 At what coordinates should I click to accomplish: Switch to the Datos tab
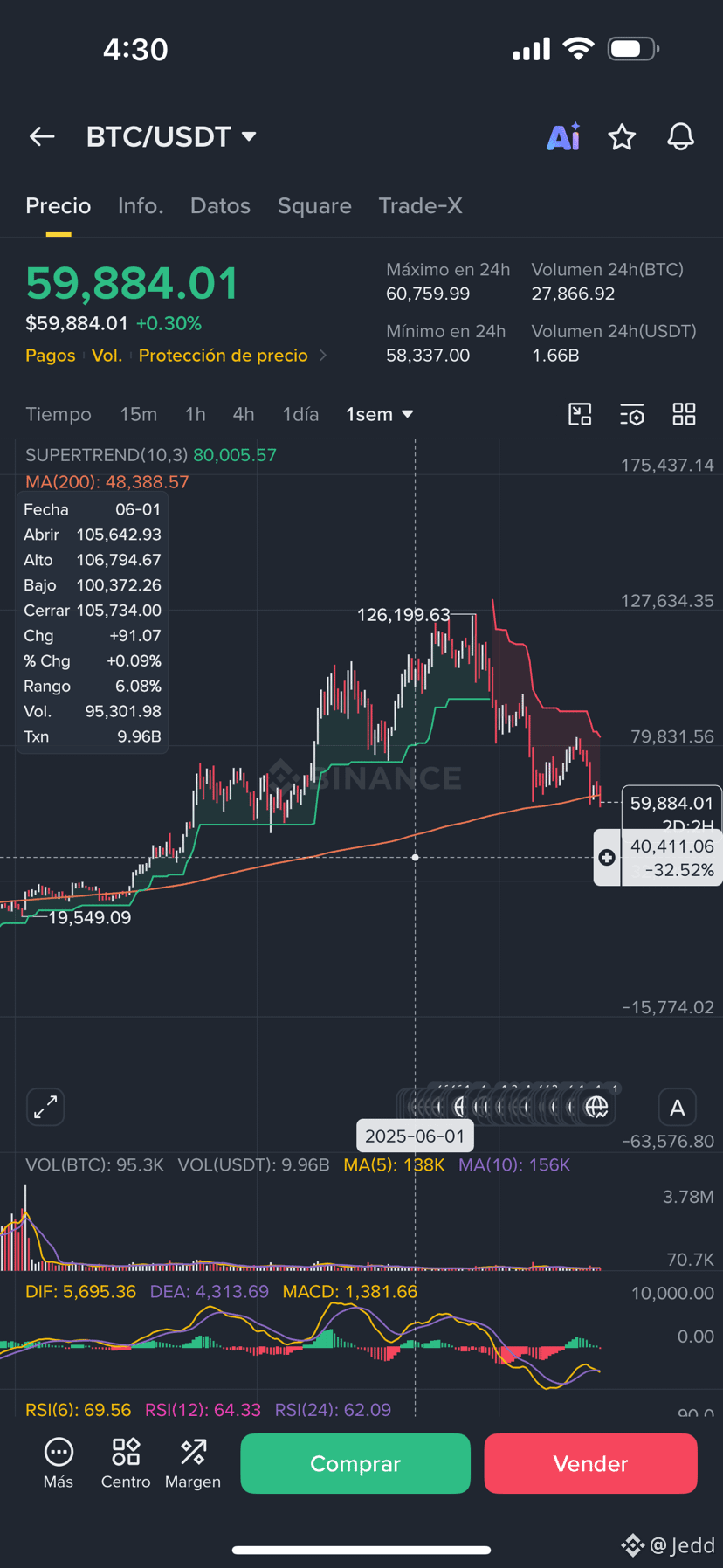point(220,206)
